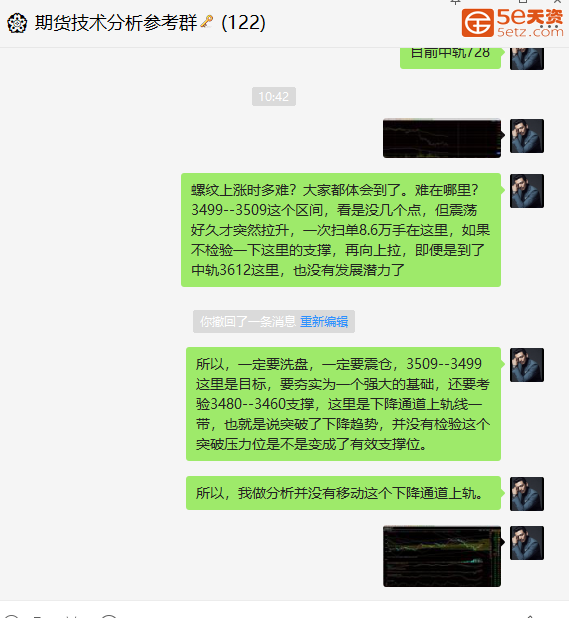The image size is (569, 618).
Task: Click the 重新编辑 link
Action: (324, 322)
